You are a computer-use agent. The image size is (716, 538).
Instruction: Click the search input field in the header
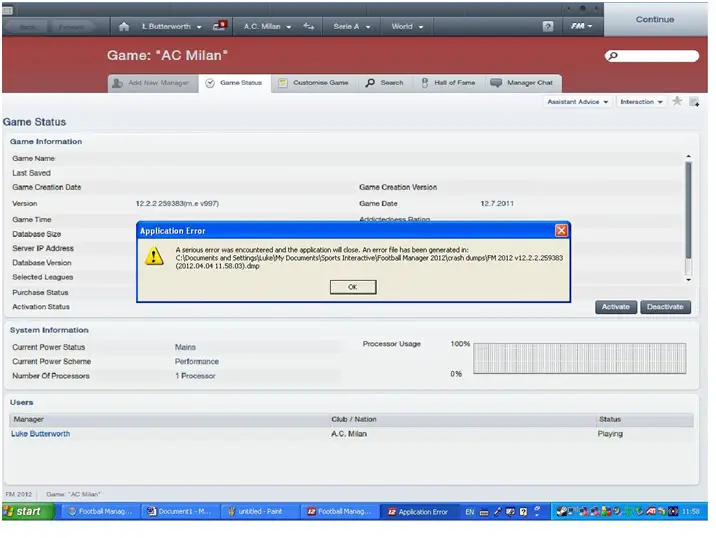[x=652, y=56]
